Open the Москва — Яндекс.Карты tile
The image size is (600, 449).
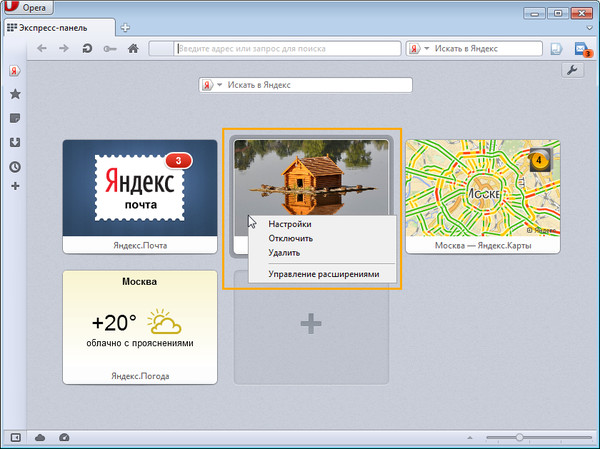(x=483, y=196)
